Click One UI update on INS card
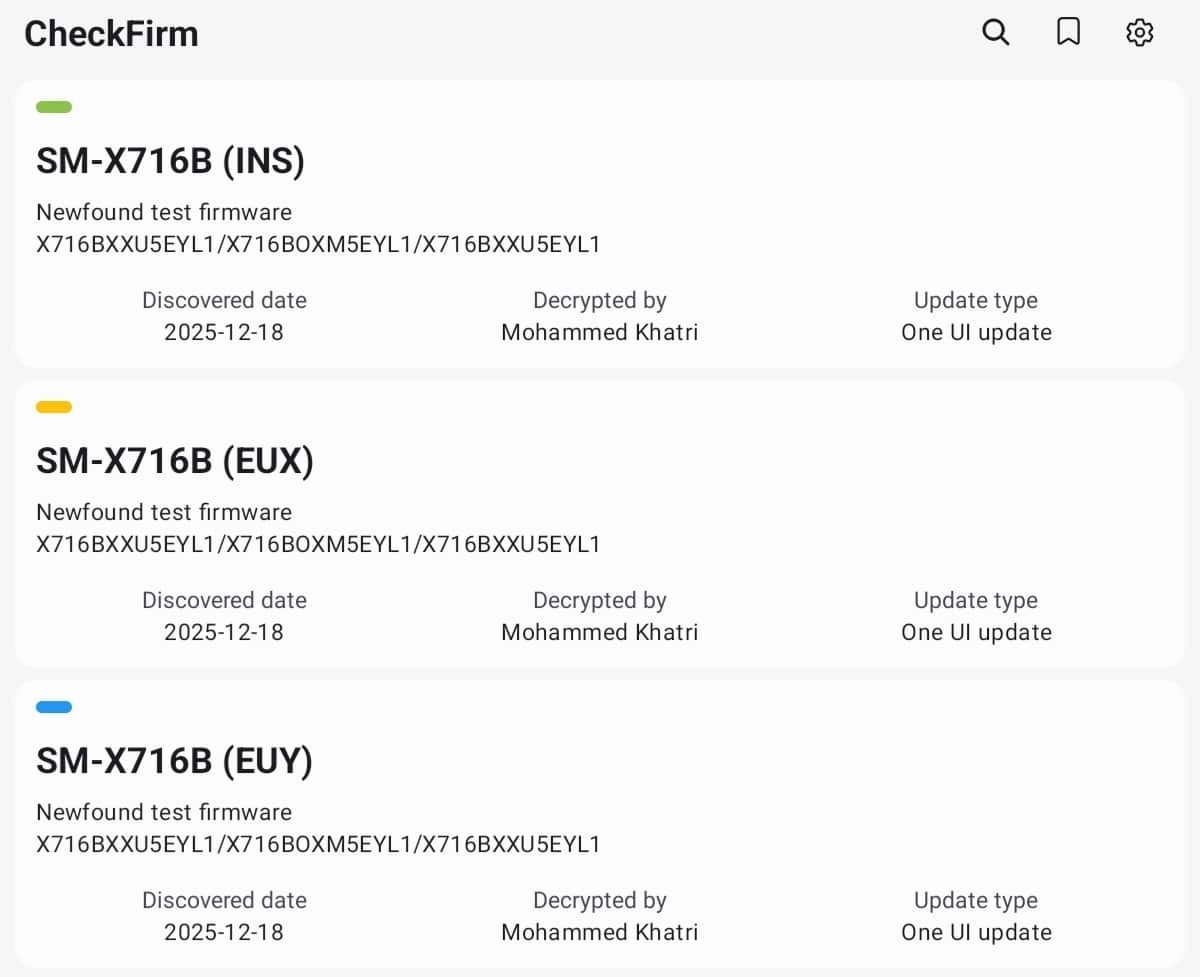 coord(976,332)
